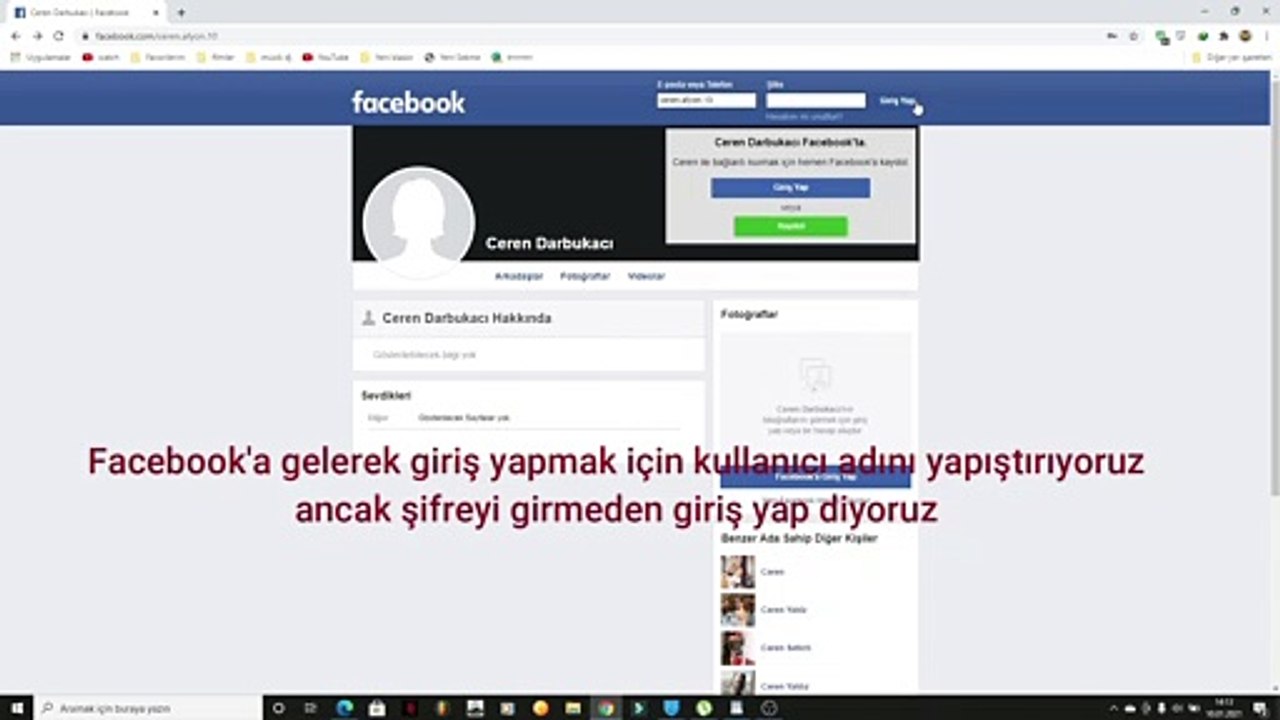Open Microsoft Store from the taskbar
The height and width of the screenshot is (720, 1280).
pyautogui.click(x=377, y=708)
